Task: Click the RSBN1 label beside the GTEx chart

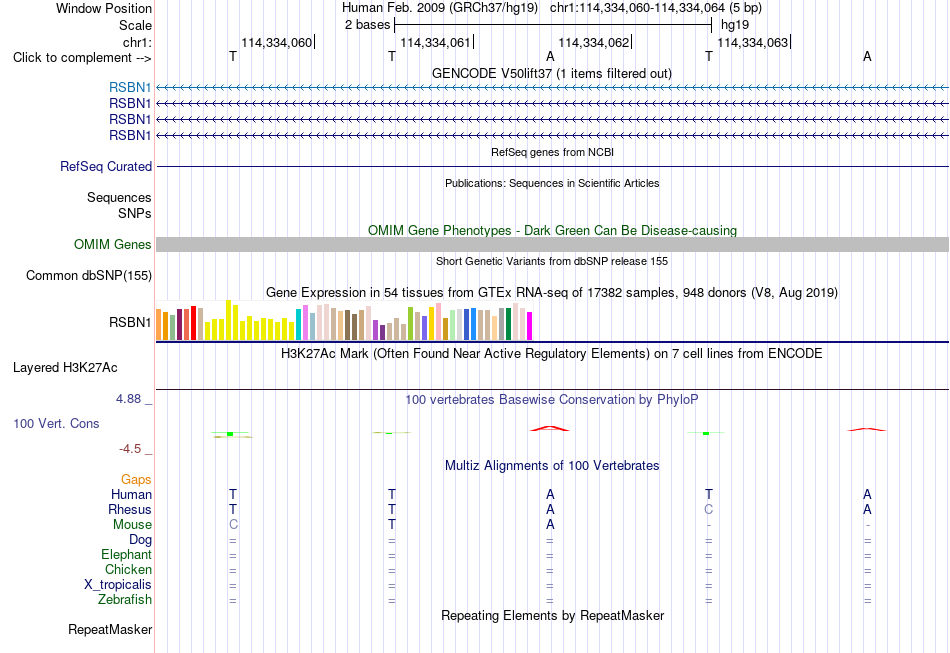Action: [130, 322]
